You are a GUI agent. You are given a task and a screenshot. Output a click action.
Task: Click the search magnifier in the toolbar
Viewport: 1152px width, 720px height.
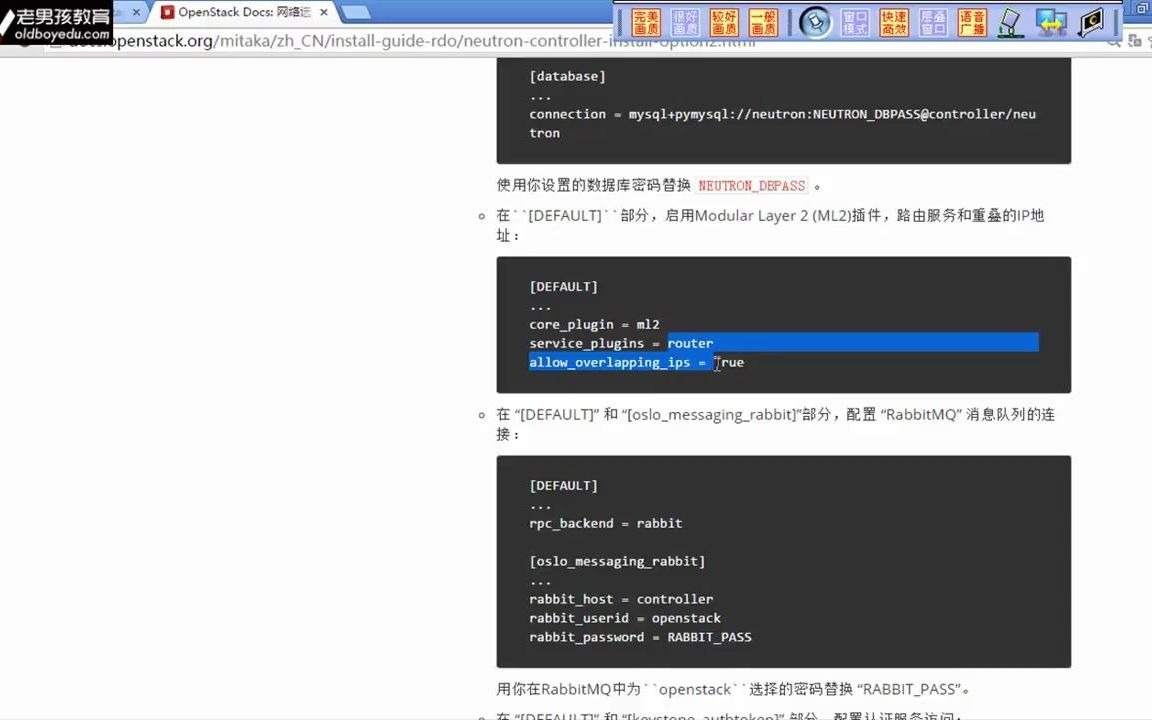(x=1113, y=44)
